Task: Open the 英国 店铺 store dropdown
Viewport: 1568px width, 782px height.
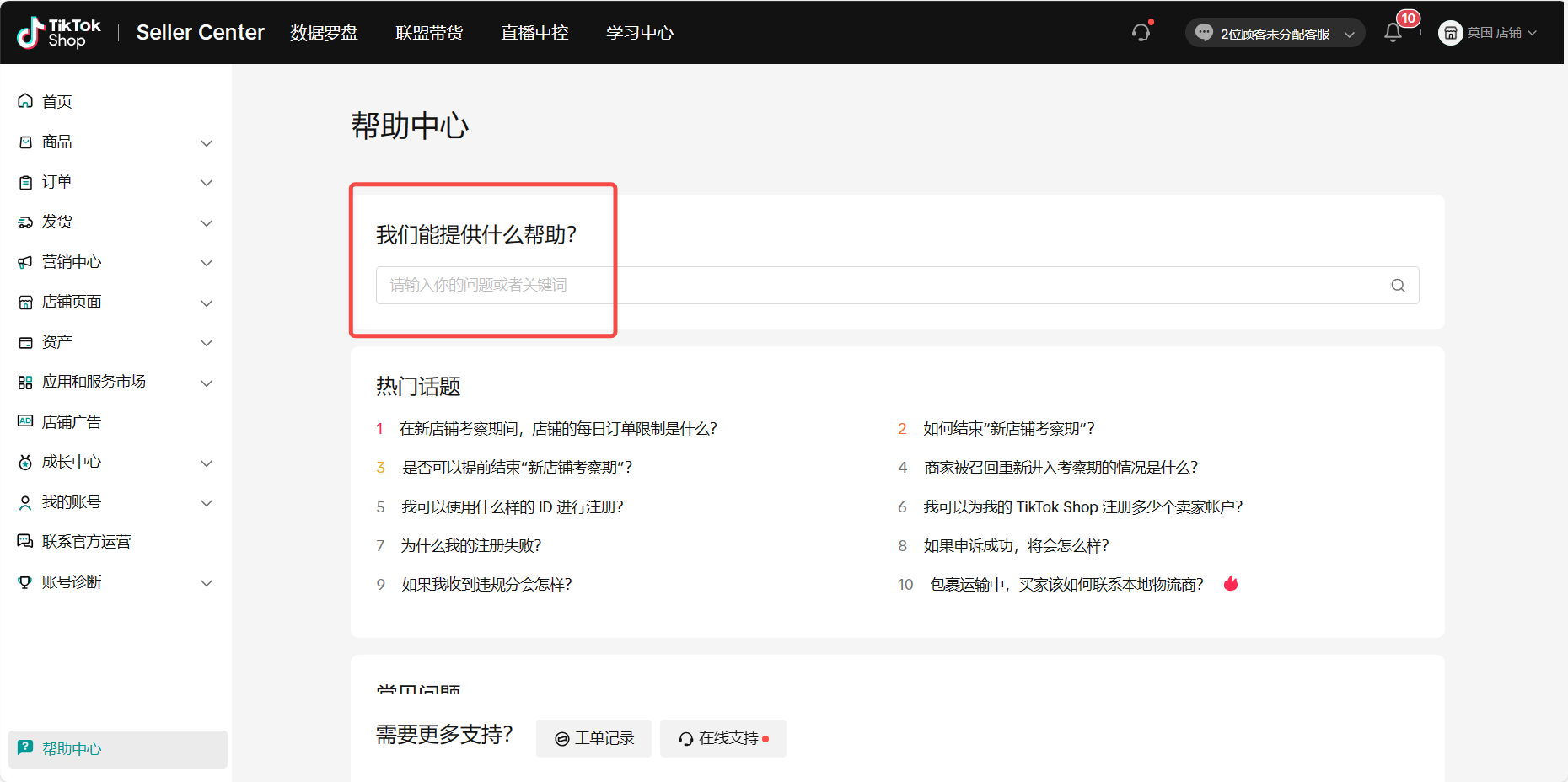Action: (1488, 33)
